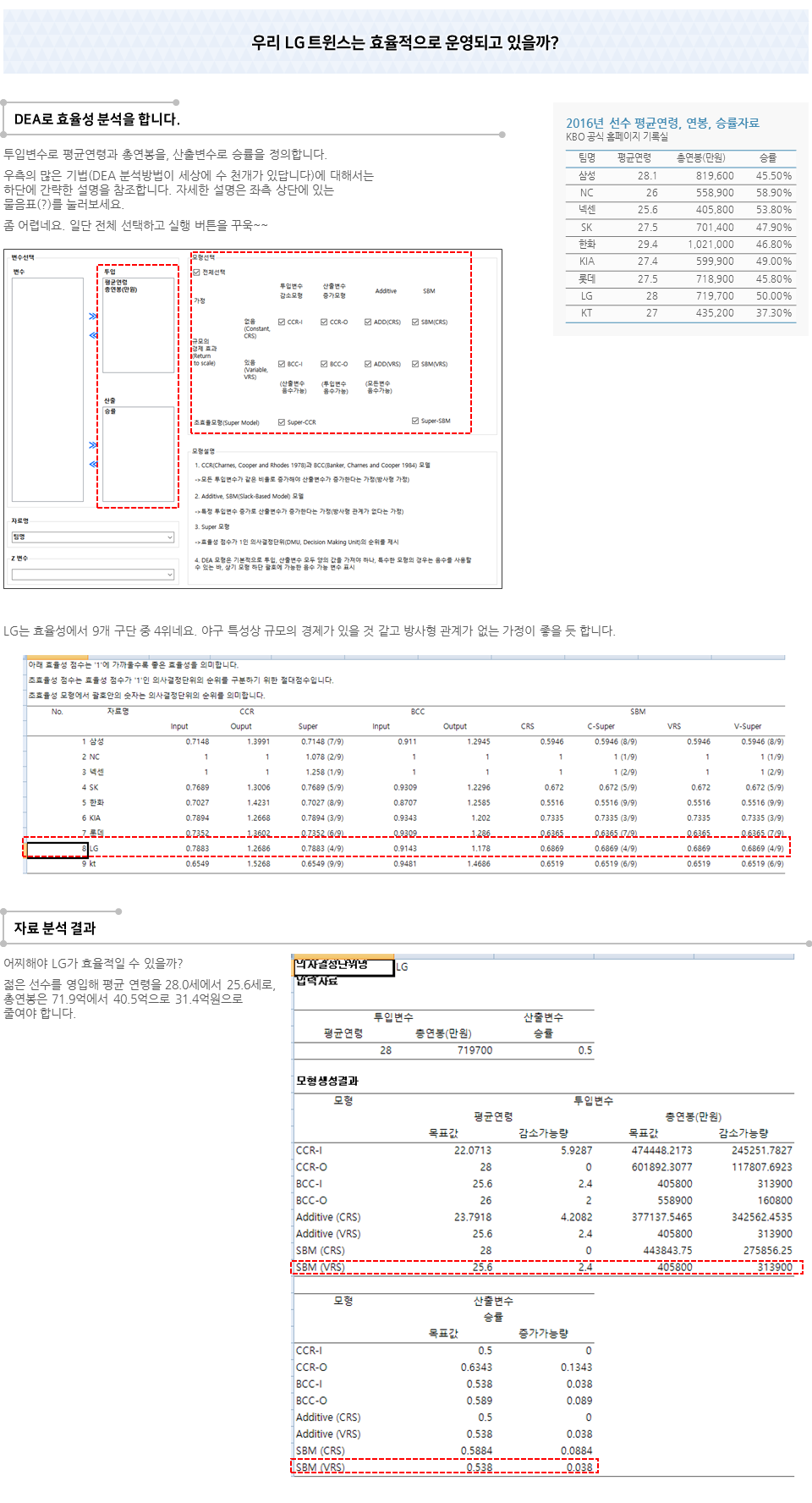
Task: Select 평균연령 in the 투입 list
Action: [116, 283]
